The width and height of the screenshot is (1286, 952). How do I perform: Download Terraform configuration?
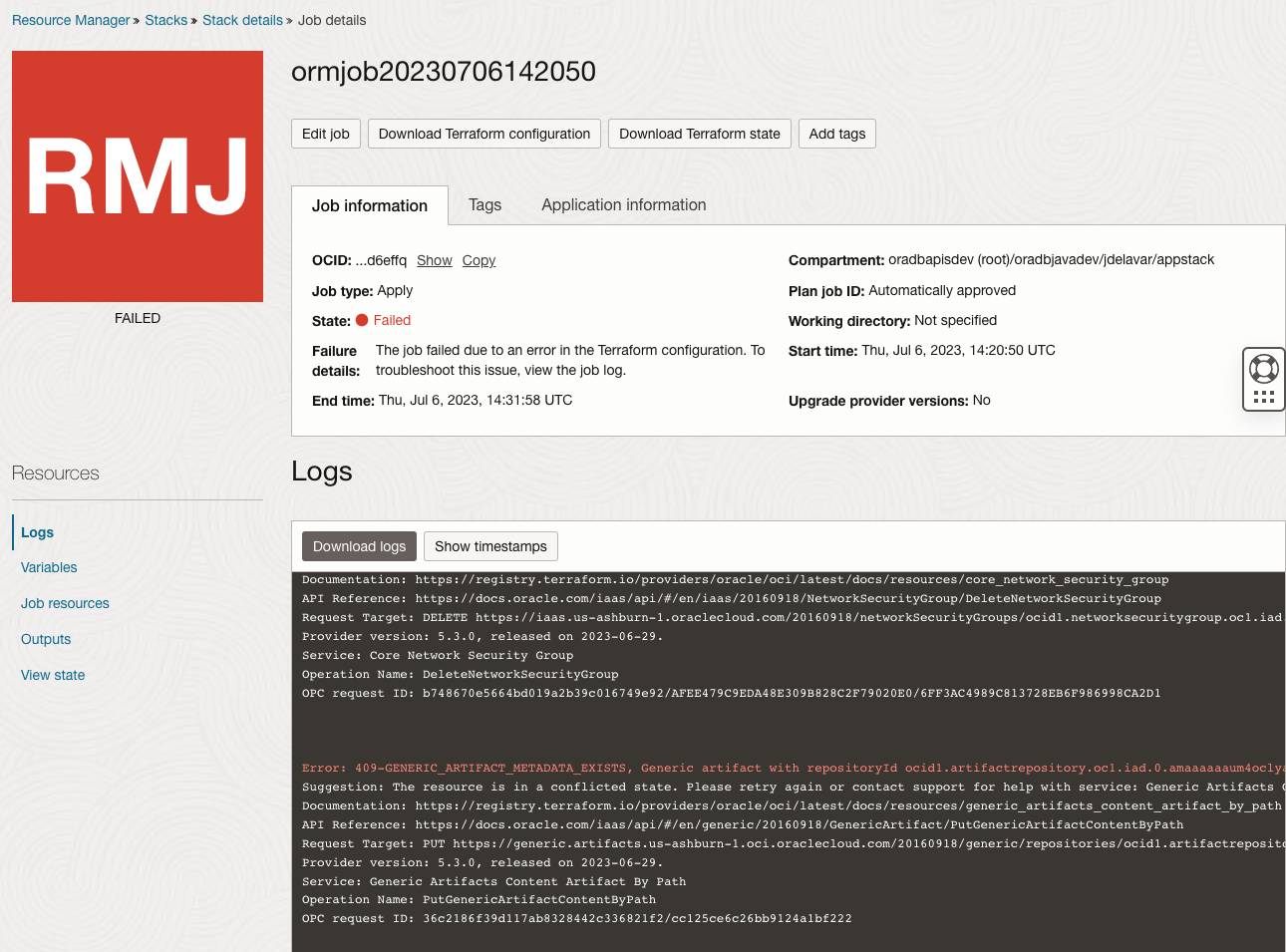[x=484, y=134]
